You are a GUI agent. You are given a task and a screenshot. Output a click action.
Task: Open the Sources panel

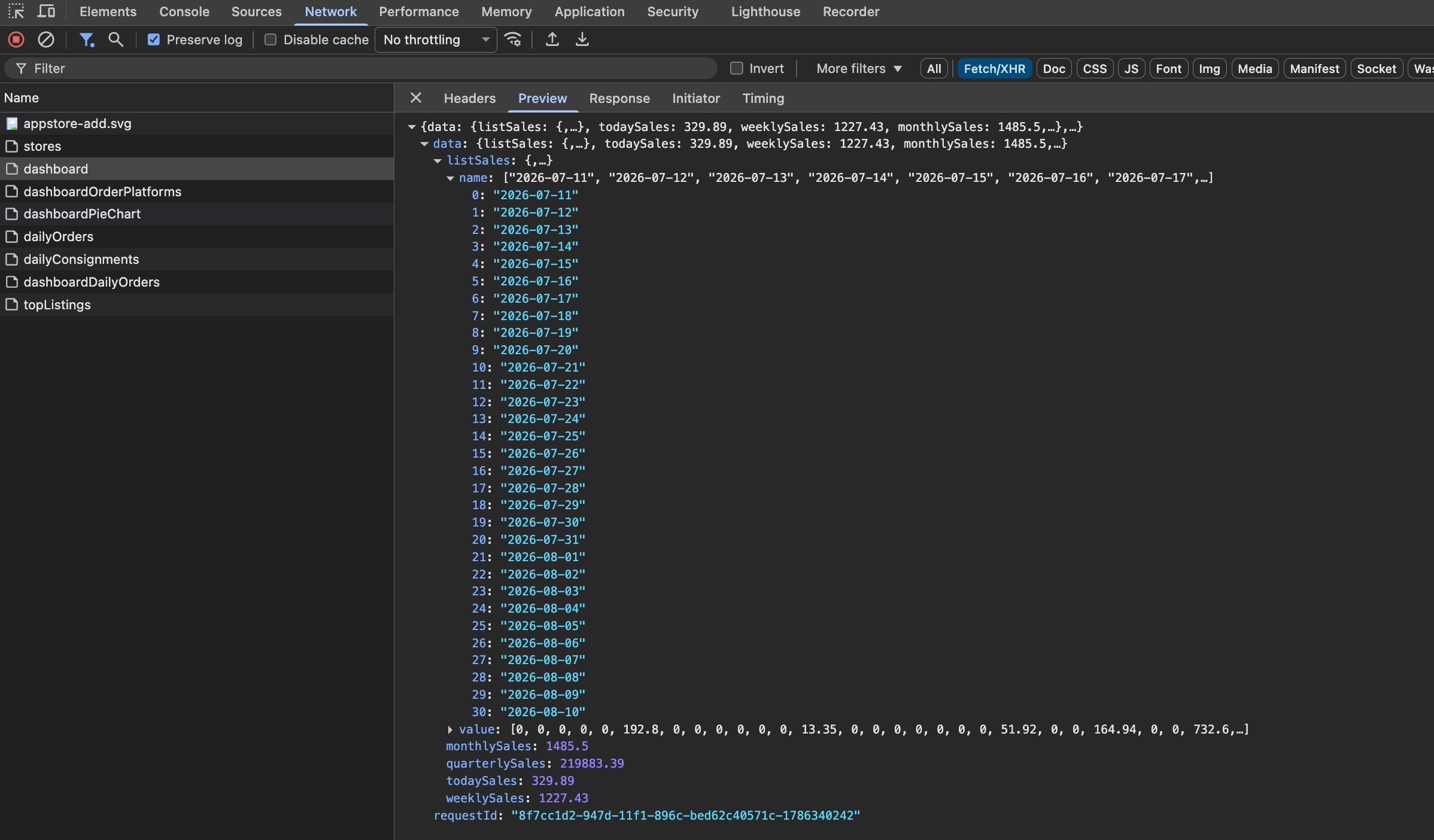[x=256, y=11]
